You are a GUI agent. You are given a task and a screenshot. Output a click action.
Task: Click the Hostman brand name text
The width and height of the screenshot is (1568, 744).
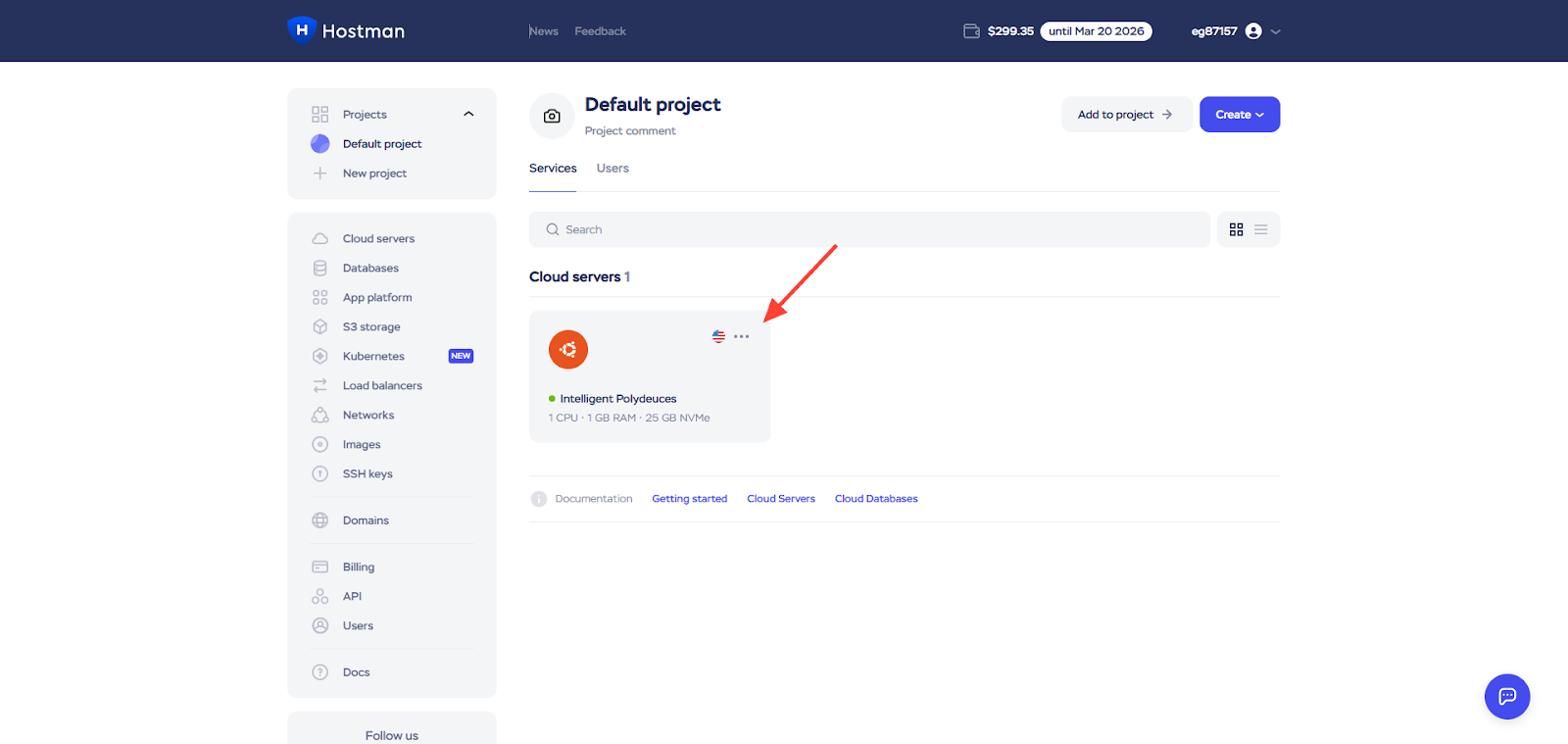pos(364,31)
